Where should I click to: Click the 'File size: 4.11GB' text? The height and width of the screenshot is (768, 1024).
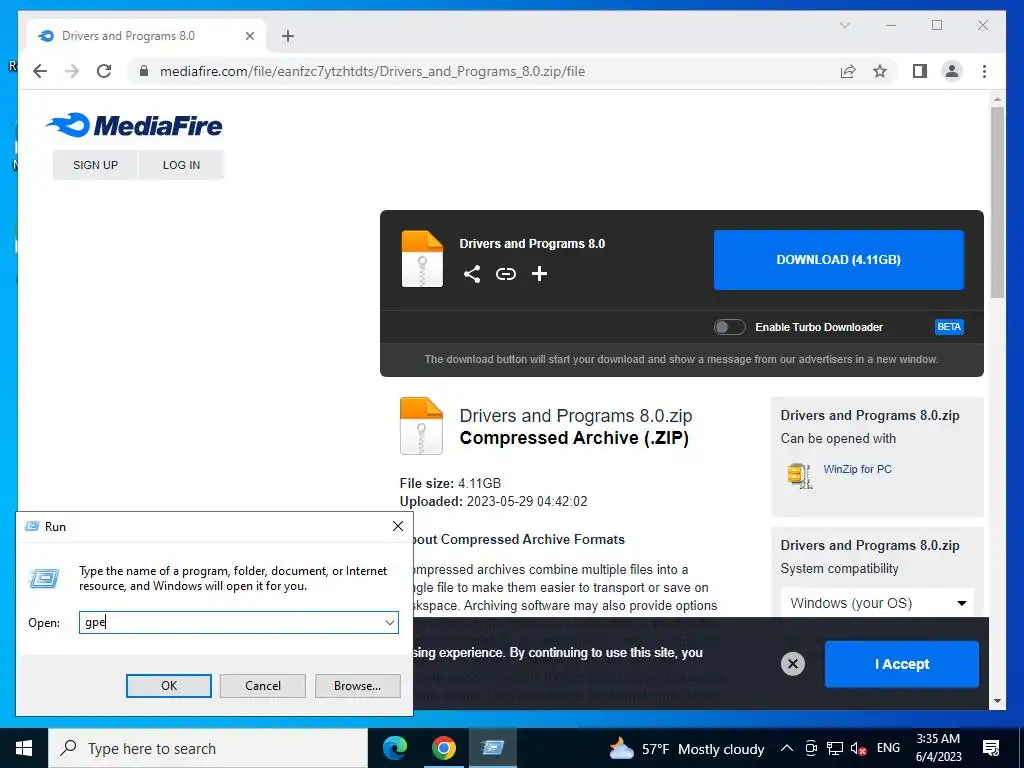click(450, 484)
